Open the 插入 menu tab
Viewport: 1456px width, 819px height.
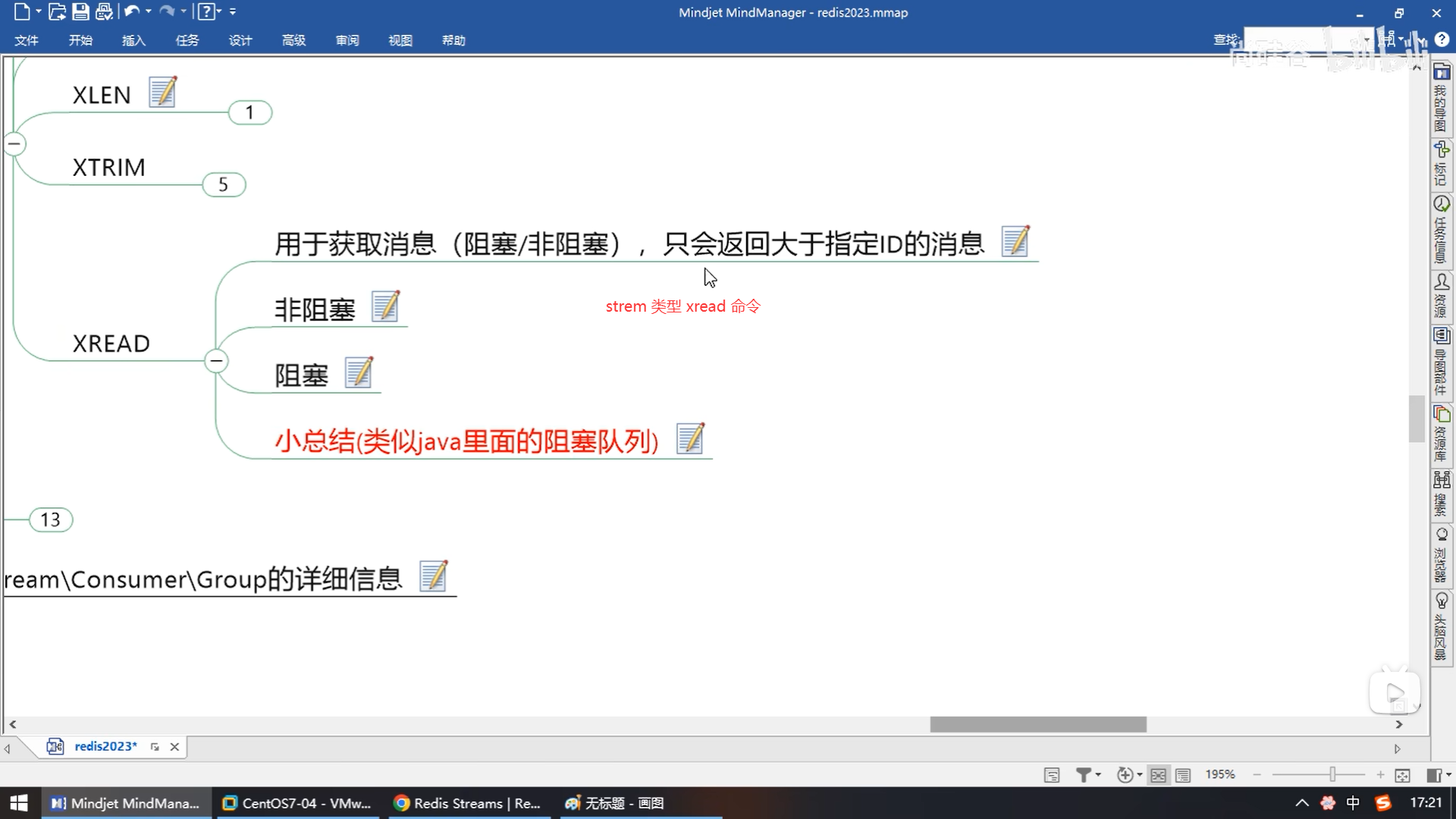tap(133, 40)
